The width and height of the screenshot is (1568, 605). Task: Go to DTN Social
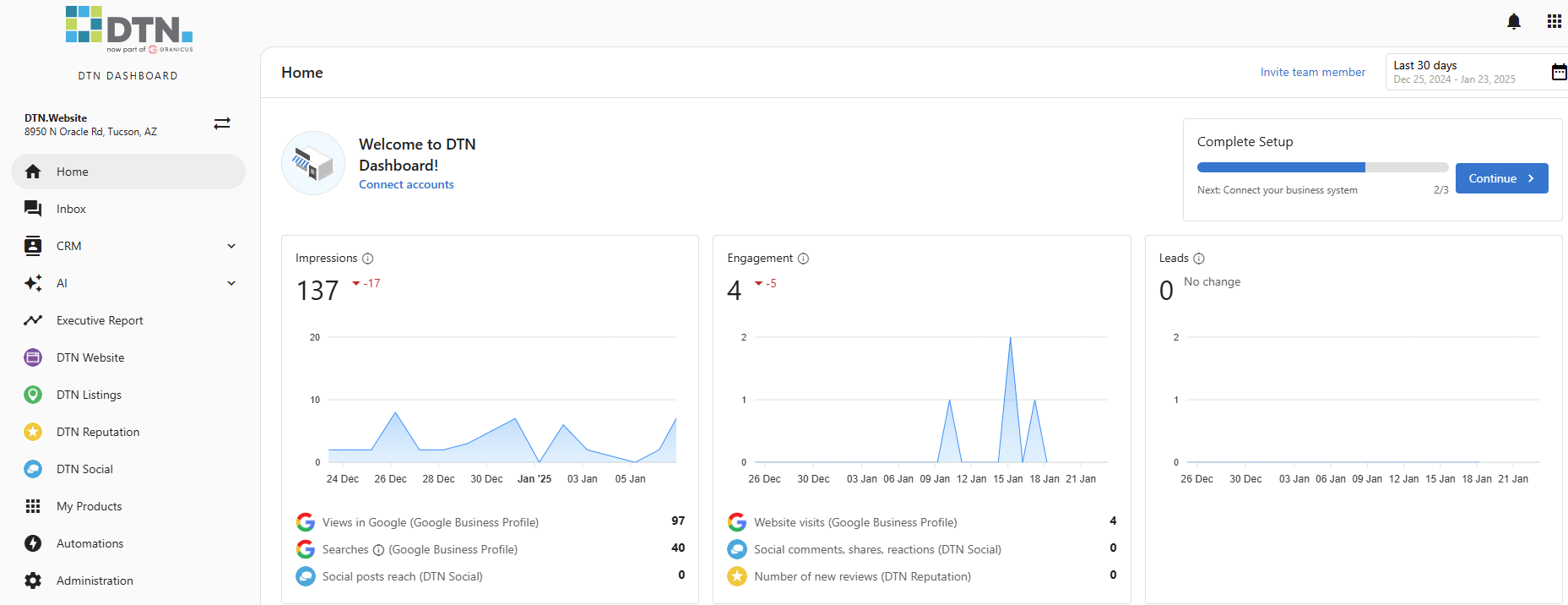(128, 469)
